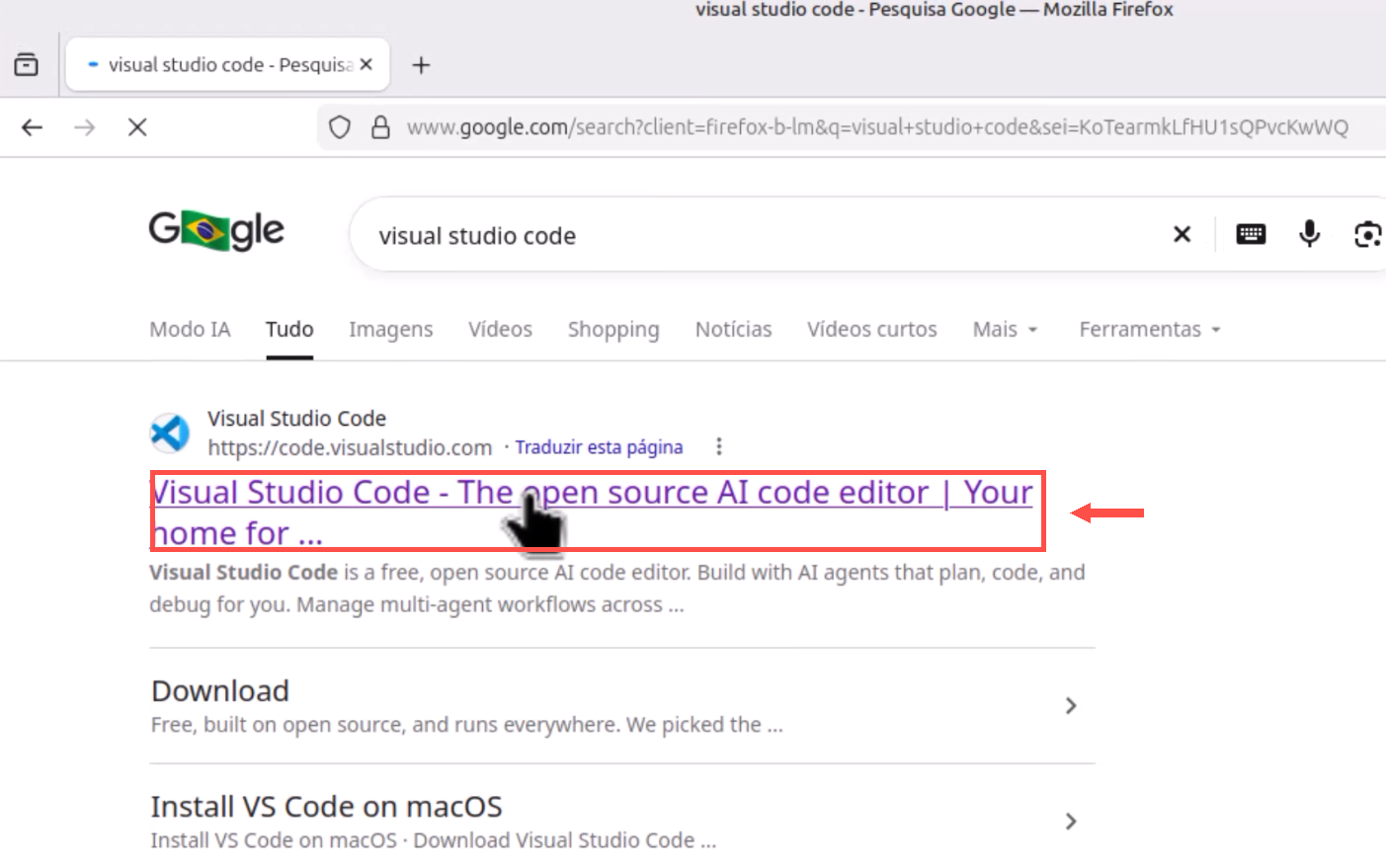The width and height of the screenshot is (1386, 868).
Task: Show site security padlock info
Action: click(380, 127)
